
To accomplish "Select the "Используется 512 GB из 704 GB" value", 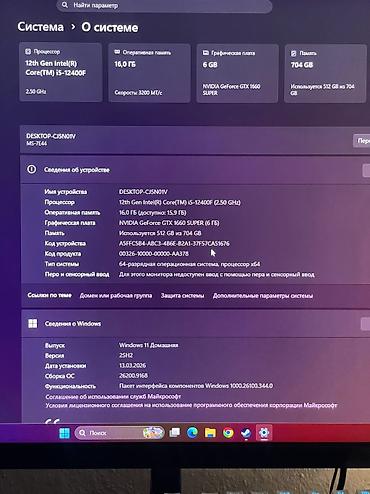I will pyautogui.click(x=160, y=233).
